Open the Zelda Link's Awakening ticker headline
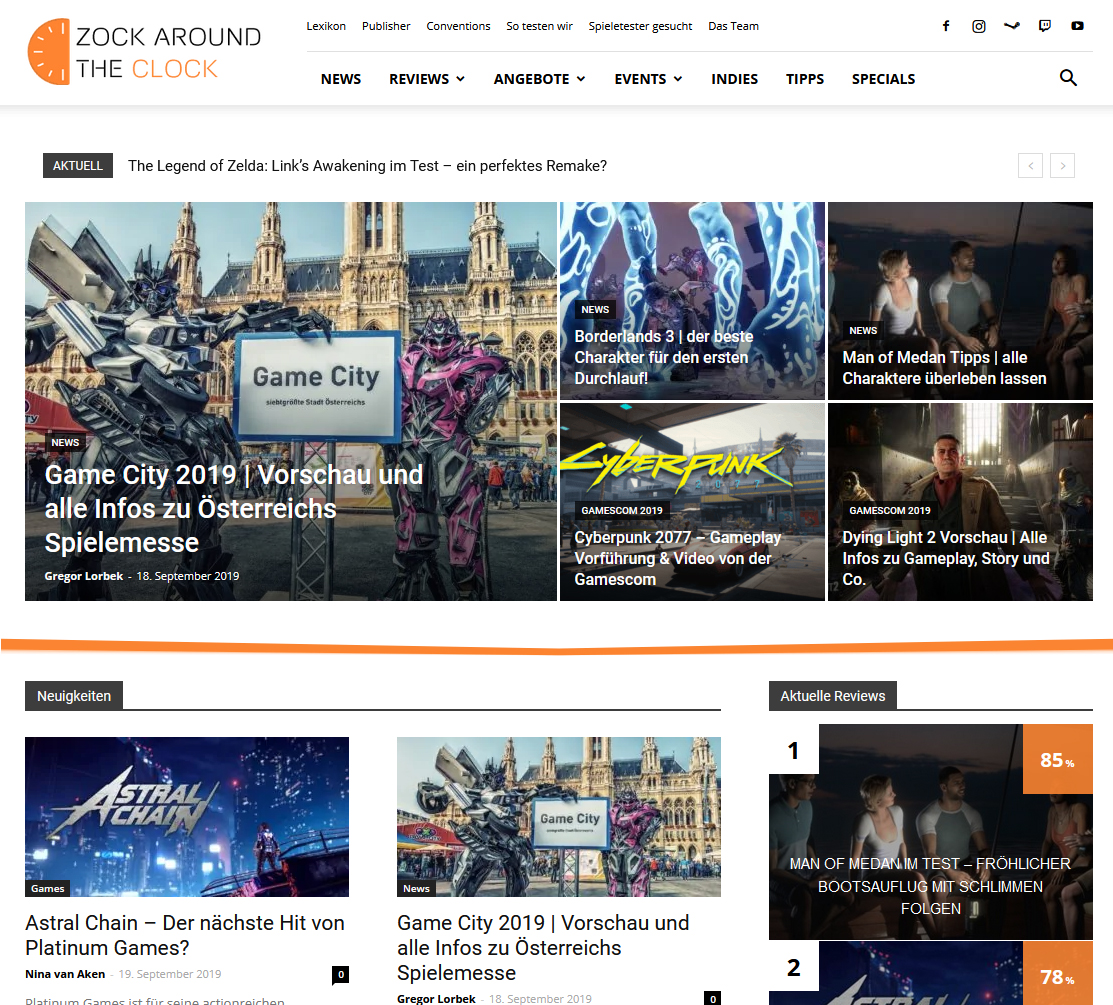This screenshot has height=1005, width=1113. tap(367, 165)
